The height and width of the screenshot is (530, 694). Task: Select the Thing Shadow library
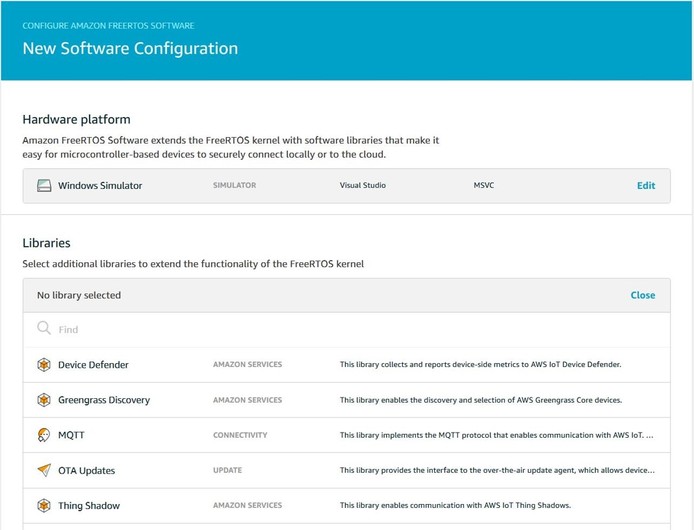pyautogui.click(x=347, y=506)
